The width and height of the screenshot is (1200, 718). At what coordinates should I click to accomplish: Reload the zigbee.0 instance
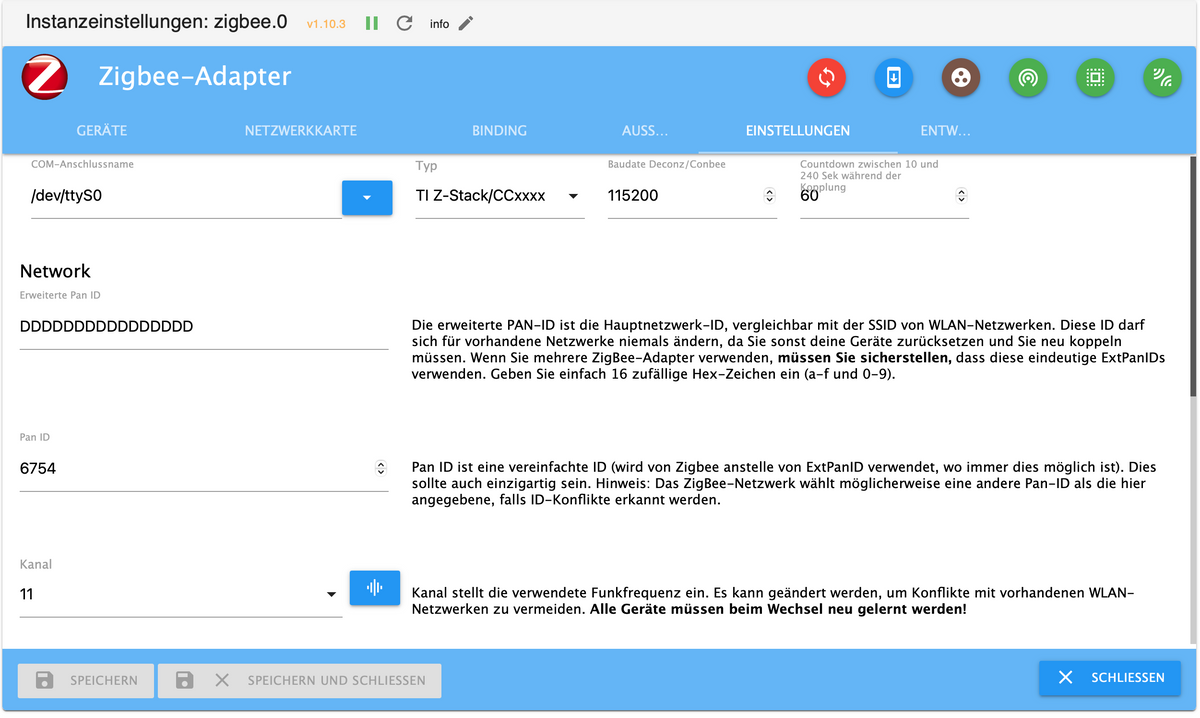404,23
